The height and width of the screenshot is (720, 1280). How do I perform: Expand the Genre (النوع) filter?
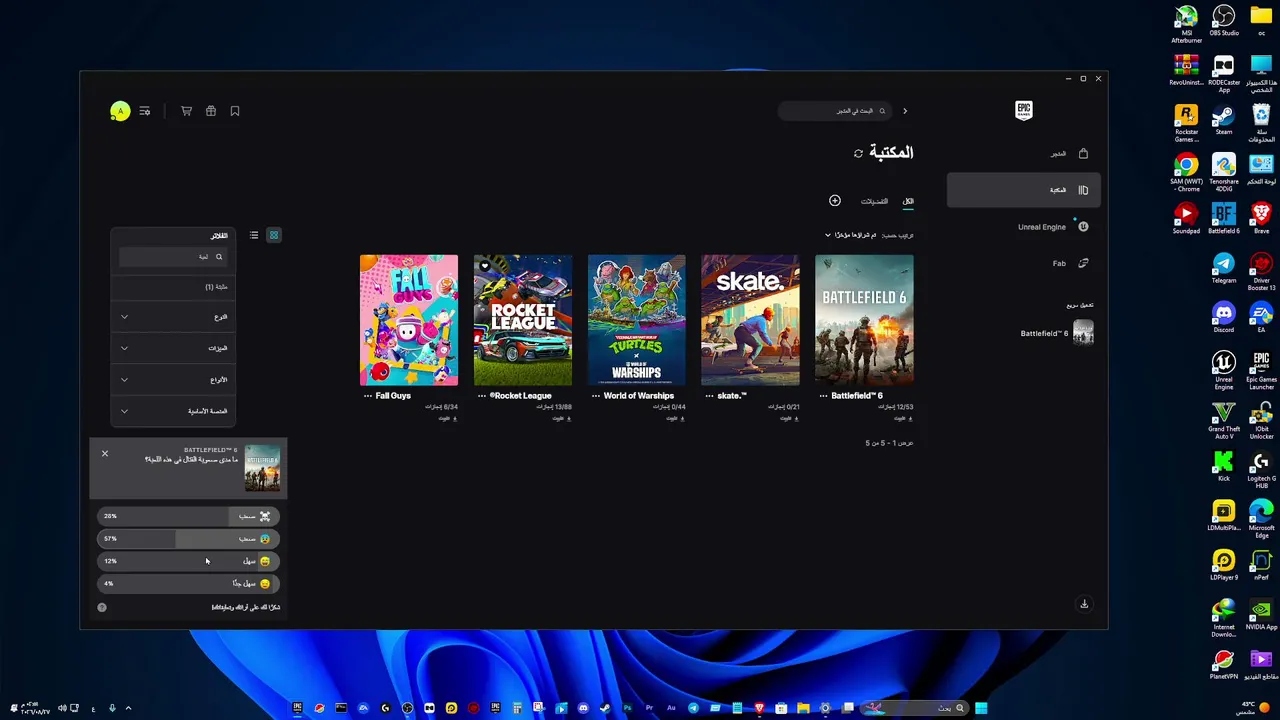[x=173, y=317]
